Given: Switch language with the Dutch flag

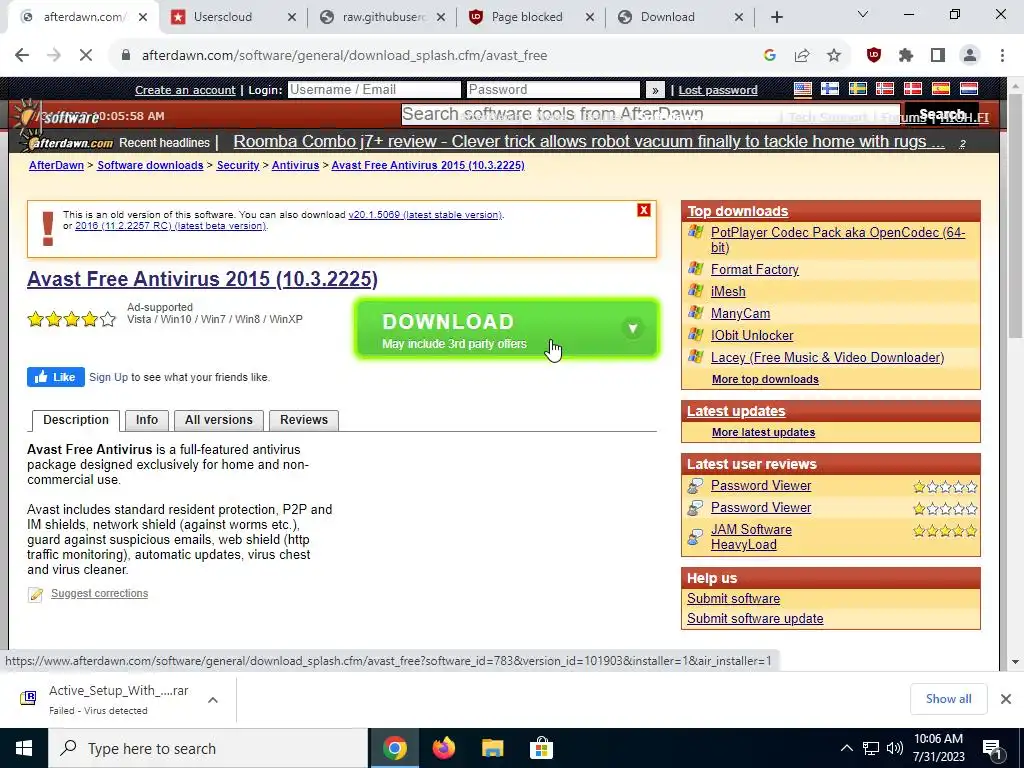Looking at the screenshot, I should point(968,89).
